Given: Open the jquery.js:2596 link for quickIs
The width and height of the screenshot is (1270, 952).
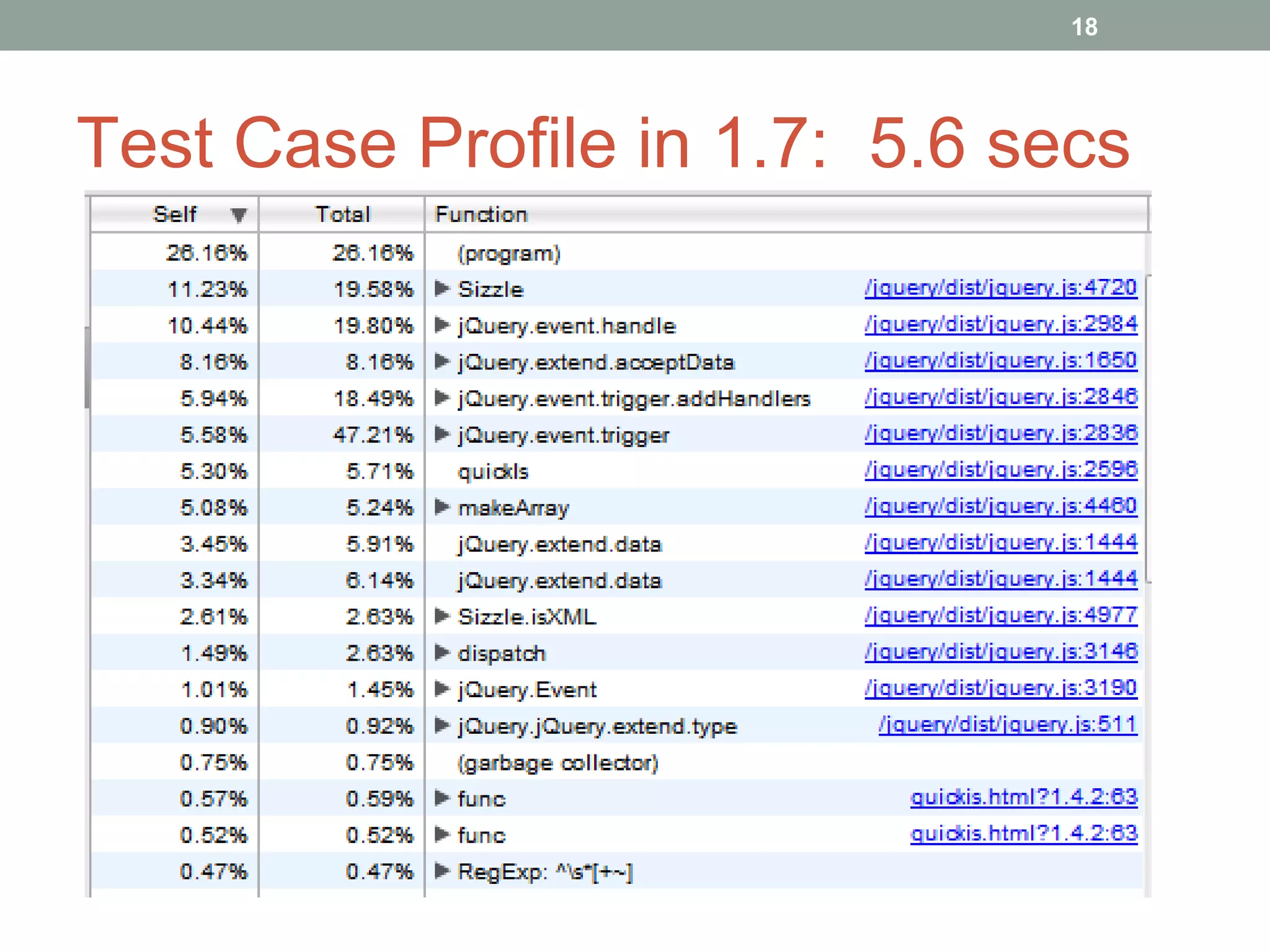Looking at the screenshot, I should click(1001, 470).
